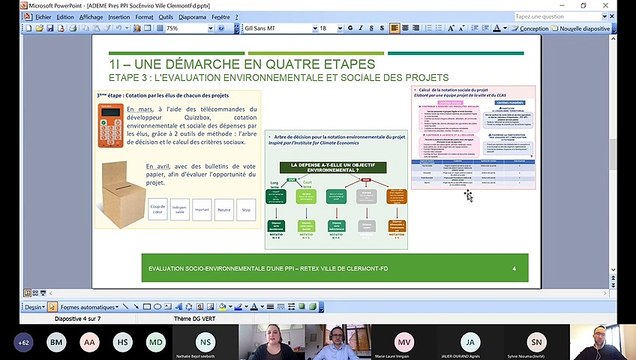Align text to the right
This screenshot has width=636, height=360.
pos(416,28)
